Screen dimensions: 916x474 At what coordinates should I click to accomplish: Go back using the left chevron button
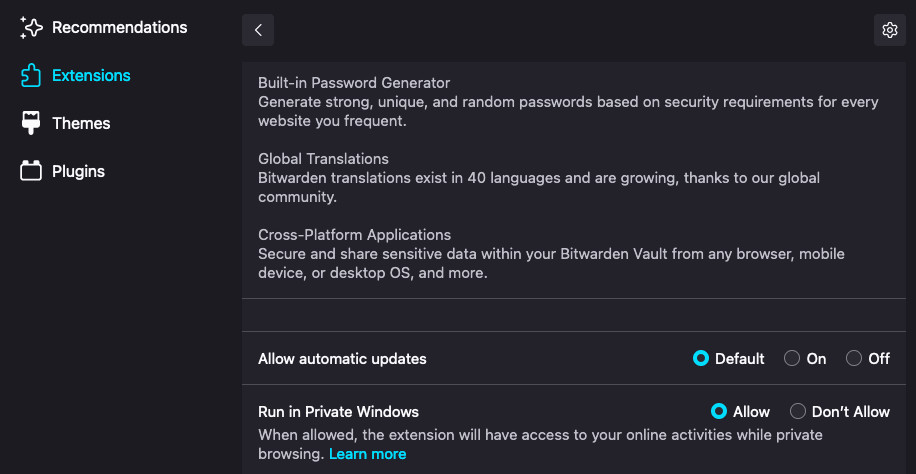pos(258,30)
